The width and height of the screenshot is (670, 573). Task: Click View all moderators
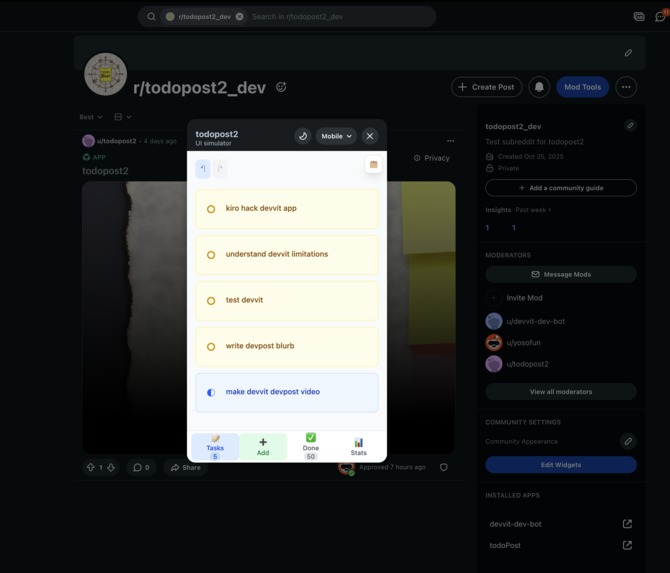pyautogui.click(x=561, y=392)
